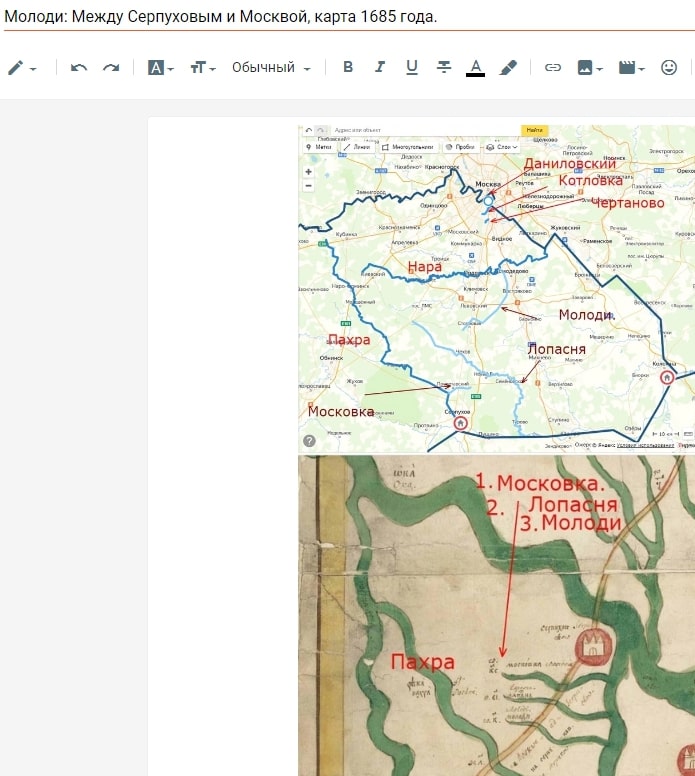Expand the font size dropdown arrow

[x=213, y=69]
